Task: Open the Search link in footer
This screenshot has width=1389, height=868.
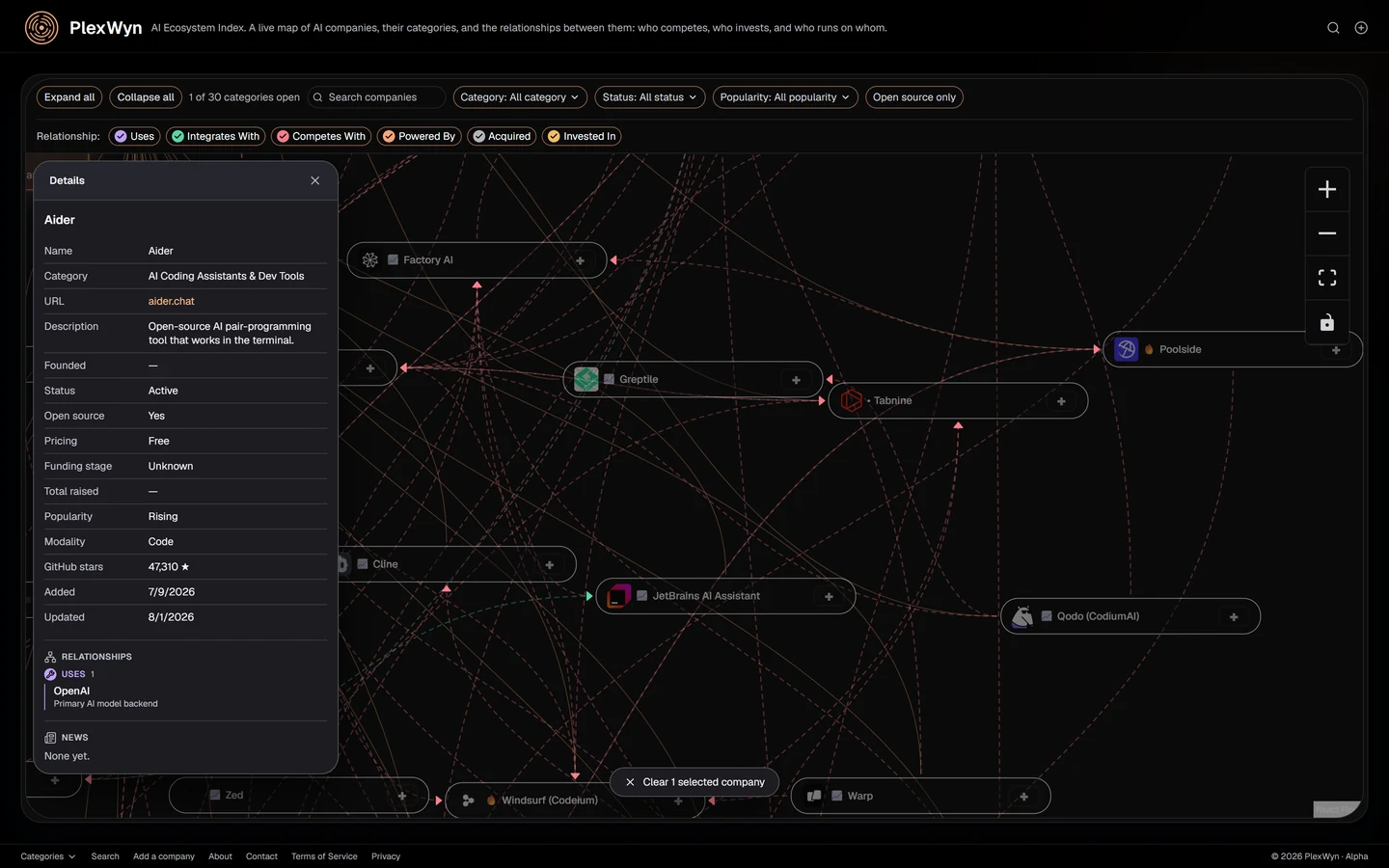Action: [105, 856]
